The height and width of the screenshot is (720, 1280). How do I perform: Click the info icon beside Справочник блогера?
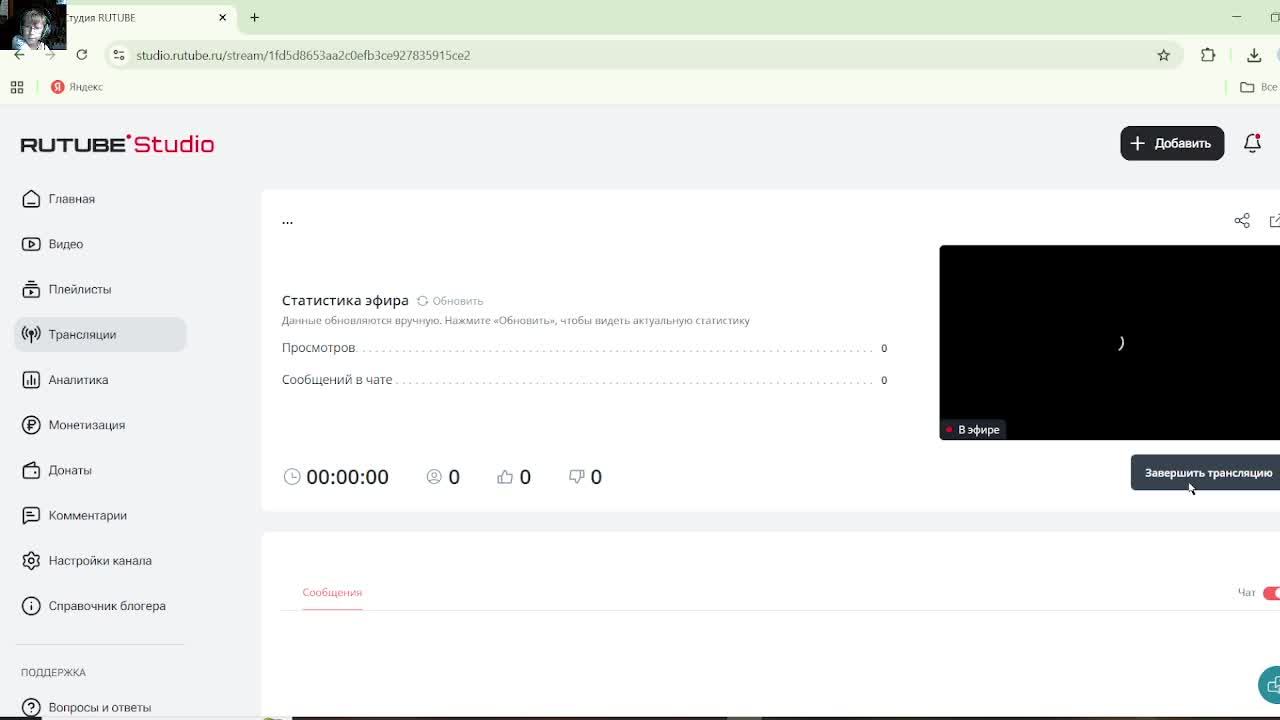[31, 606]
